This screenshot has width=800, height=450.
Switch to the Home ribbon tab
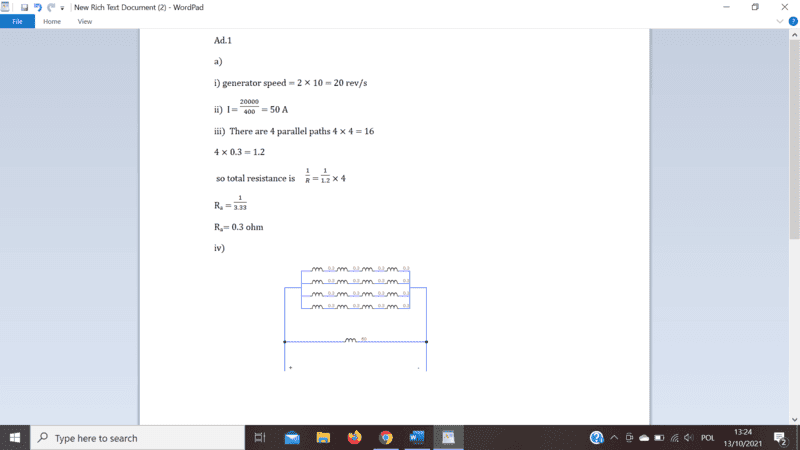point(52,21)
